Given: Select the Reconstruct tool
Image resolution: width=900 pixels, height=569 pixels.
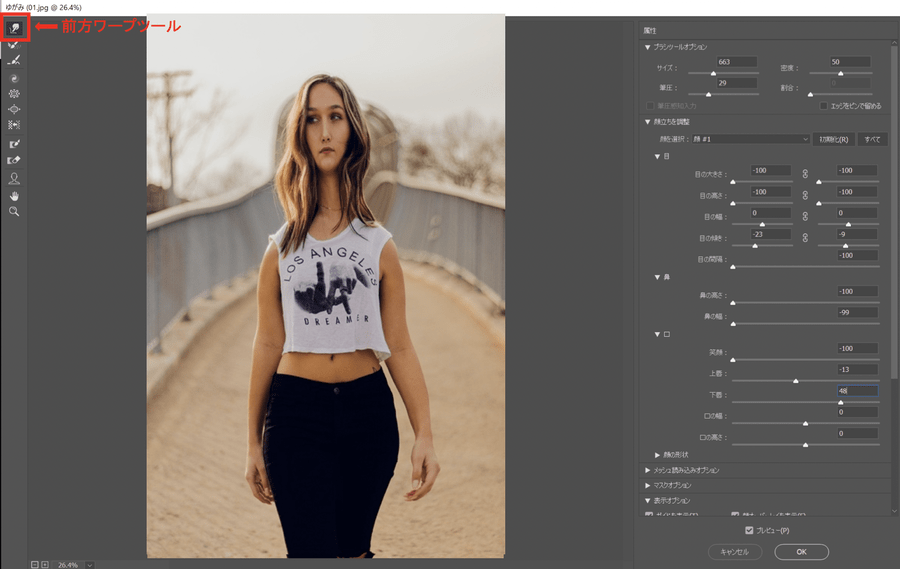Looking at the screenshot, I should pyautogui.click(x=14, y=44).
